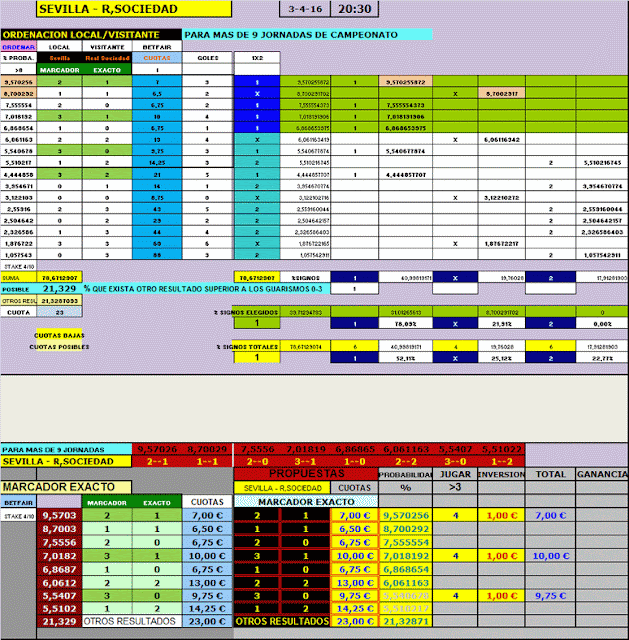
Task: Select the red 1,00 € investment in the 3-0 row
Action: (x=501, y=596)
